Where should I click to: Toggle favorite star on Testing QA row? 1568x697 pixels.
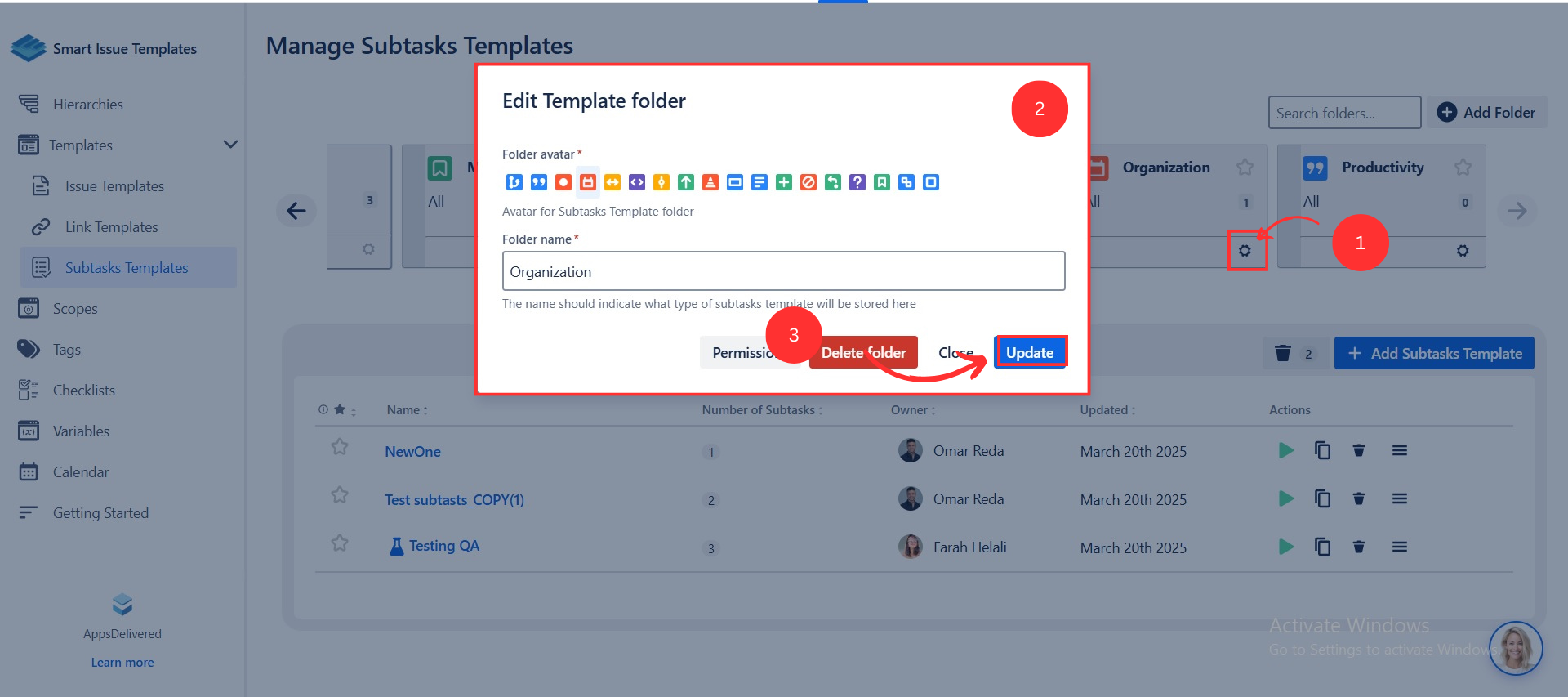click(340, 543)
